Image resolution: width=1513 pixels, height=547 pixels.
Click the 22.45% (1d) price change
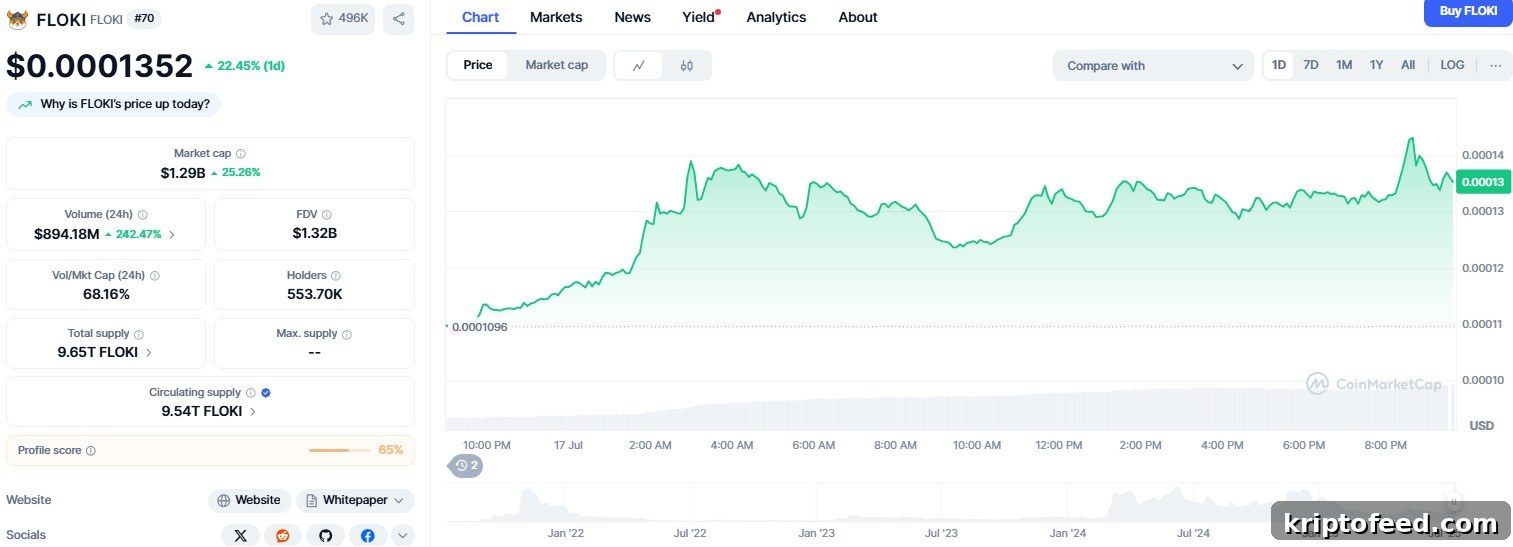click(x=245, y=66)
